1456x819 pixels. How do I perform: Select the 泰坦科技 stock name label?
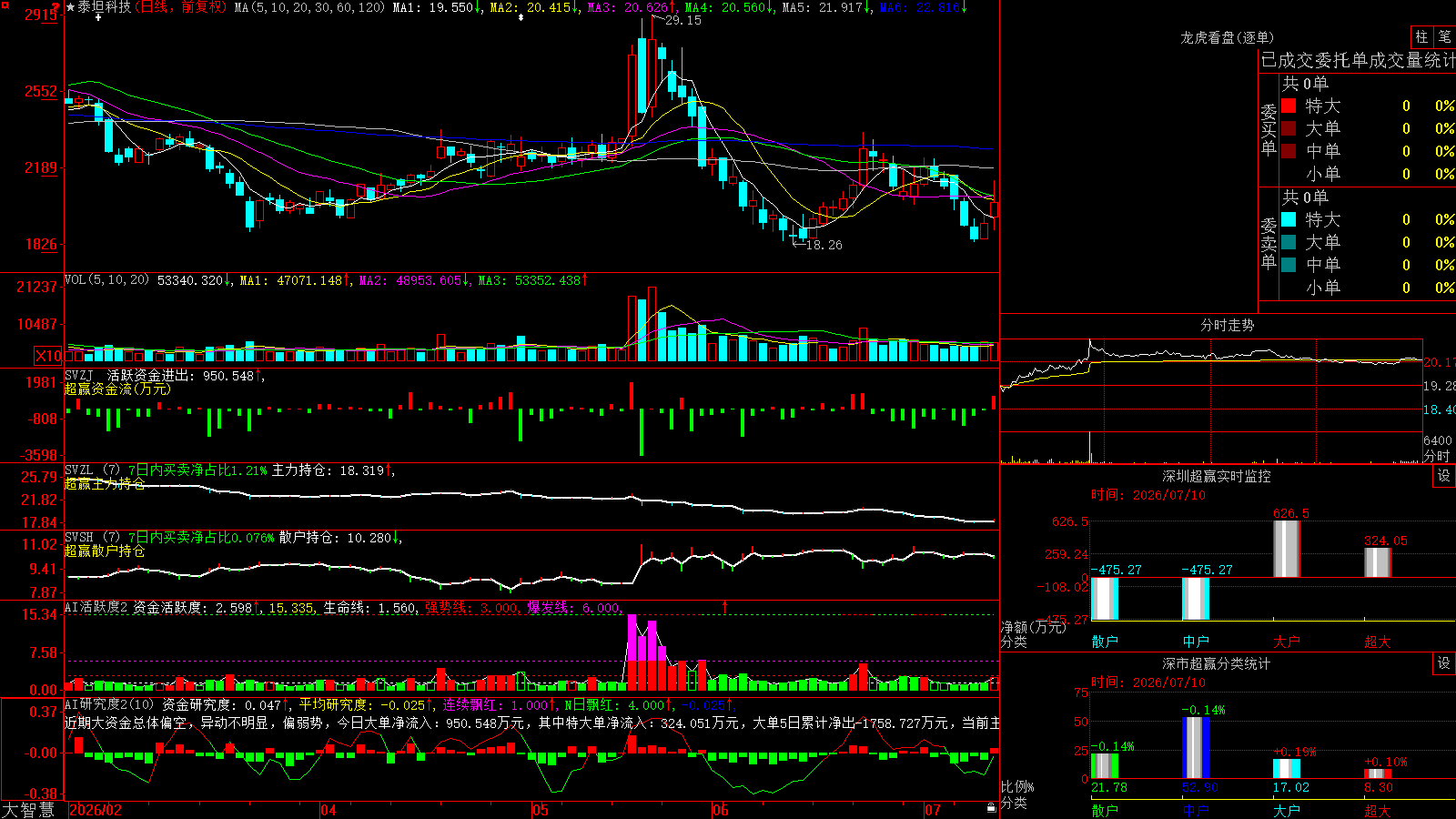[104, 7]
